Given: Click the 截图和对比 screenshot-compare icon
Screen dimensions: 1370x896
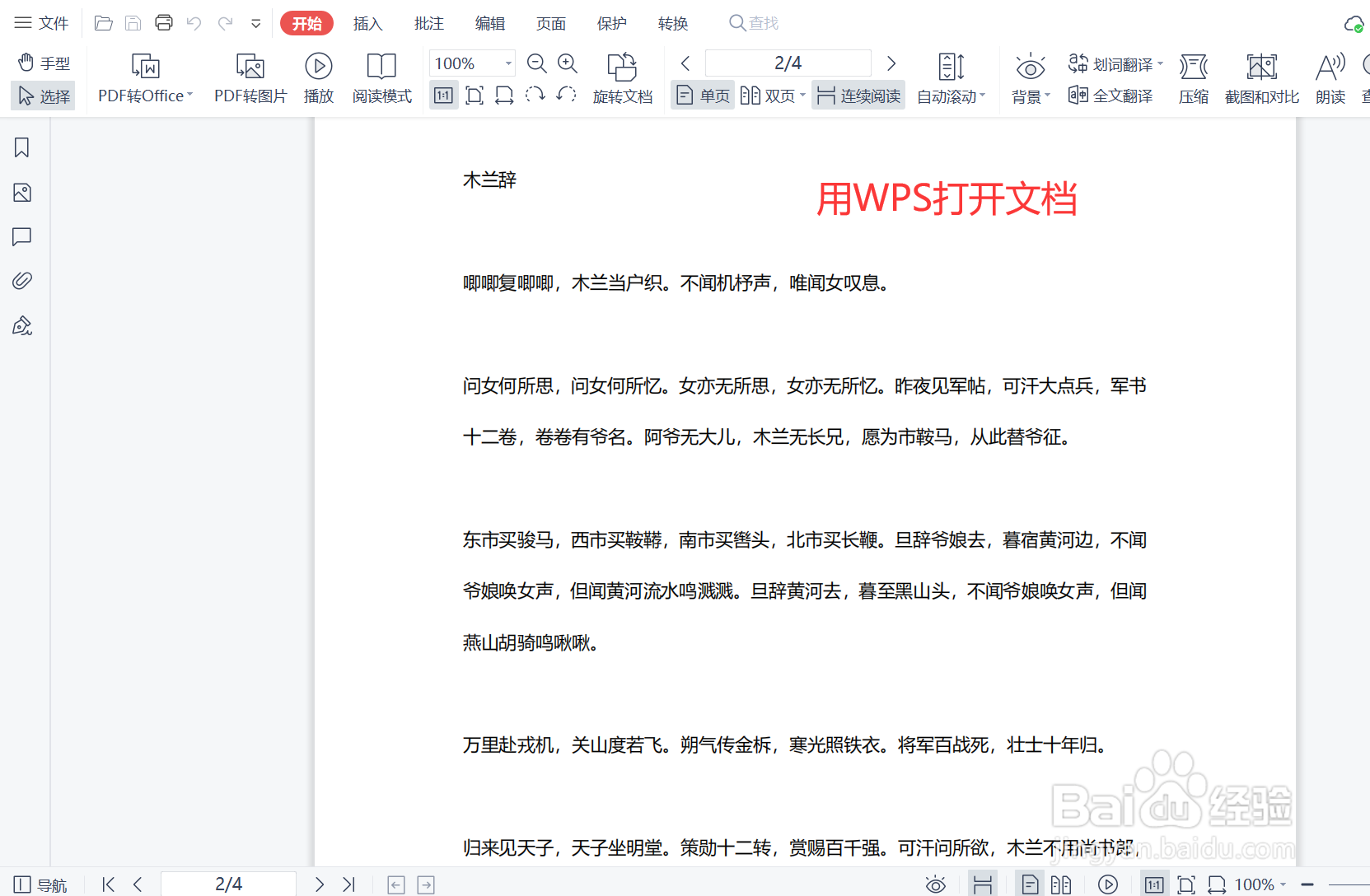Looking at the screenshot, I should [x=1260, y=78].
